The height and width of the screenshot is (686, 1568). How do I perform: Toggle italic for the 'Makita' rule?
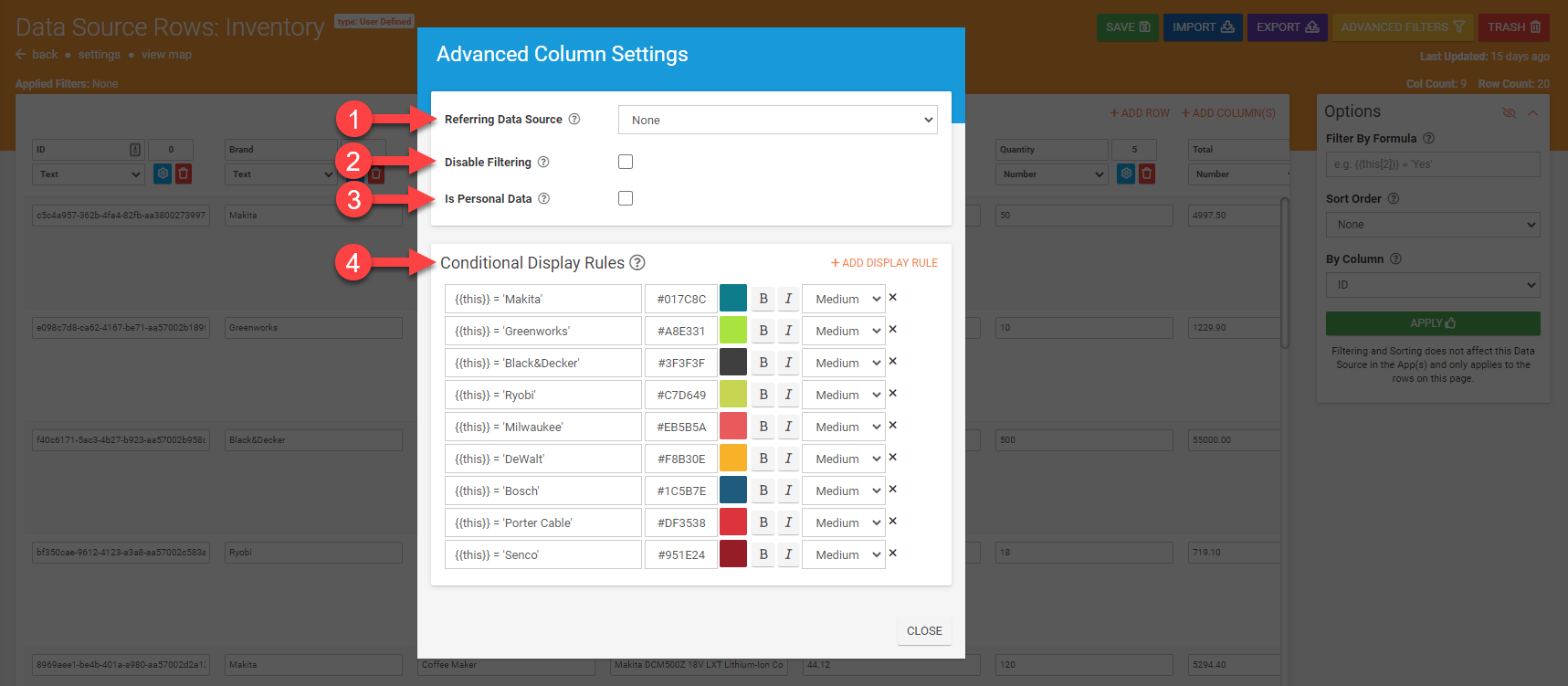(788, 299)
